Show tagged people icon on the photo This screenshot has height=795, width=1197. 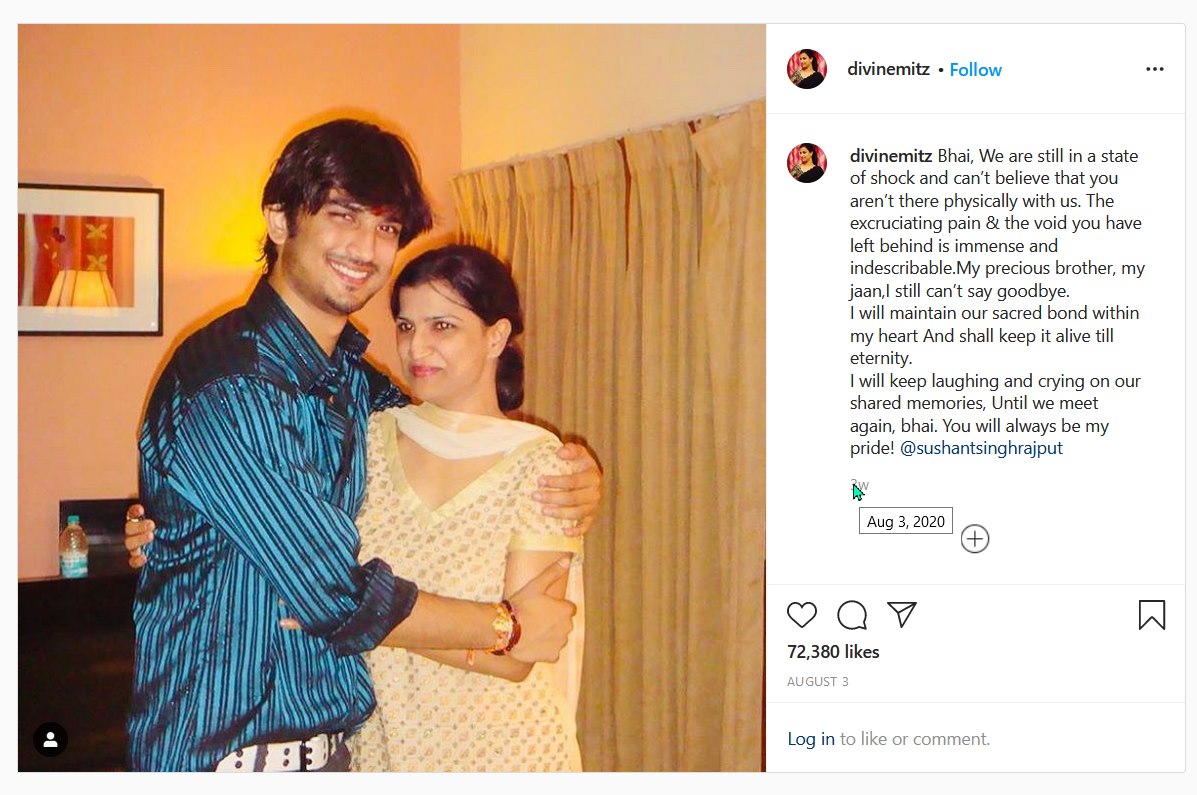click(x=50, y=739)
